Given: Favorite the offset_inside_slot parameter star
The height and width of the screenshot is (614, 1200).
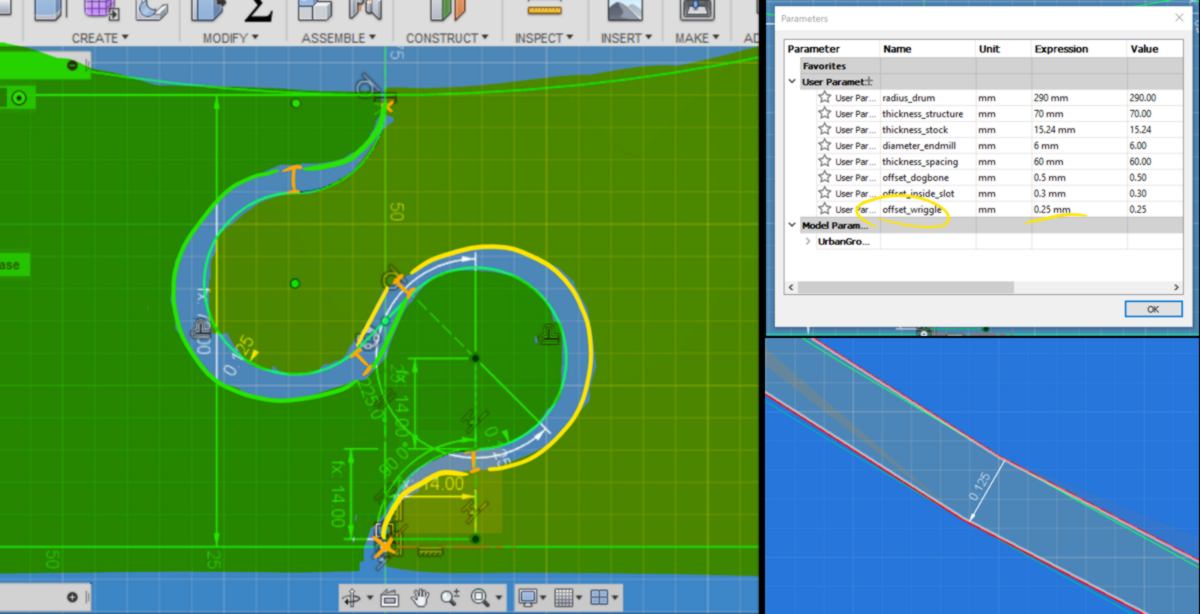Looking at the screenshot, I should pyautogui.click(x=825, y=193).
